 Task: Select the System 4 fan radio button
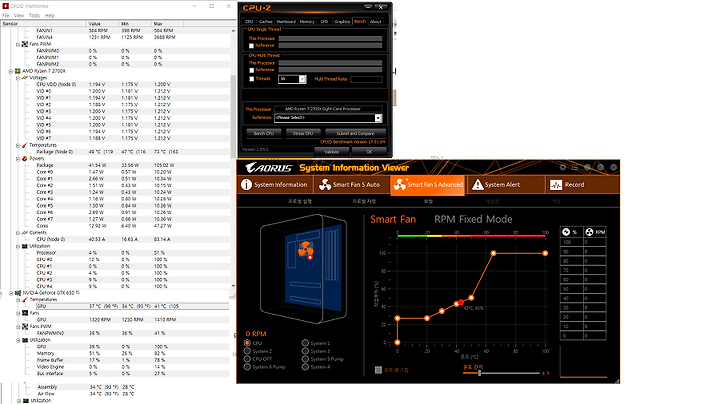pyautogui.click(x=305, y=366)
